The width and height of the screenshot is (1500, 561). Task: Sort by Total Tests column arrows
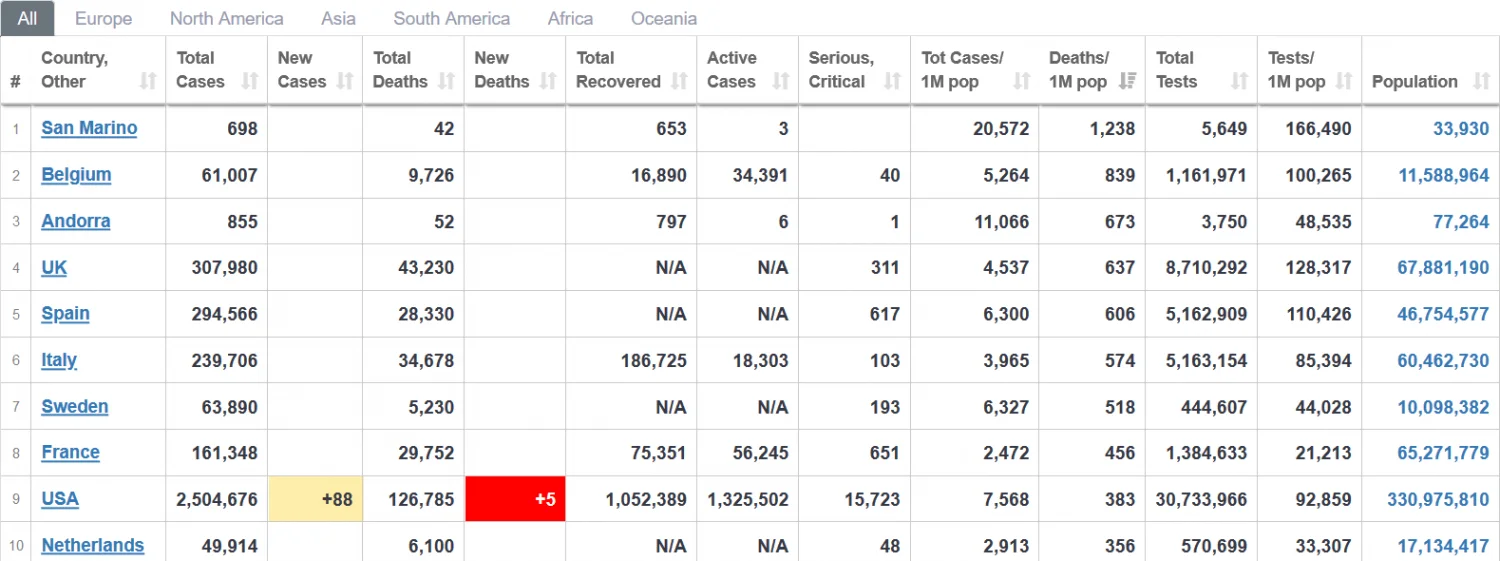click(x=1240, y=82)
